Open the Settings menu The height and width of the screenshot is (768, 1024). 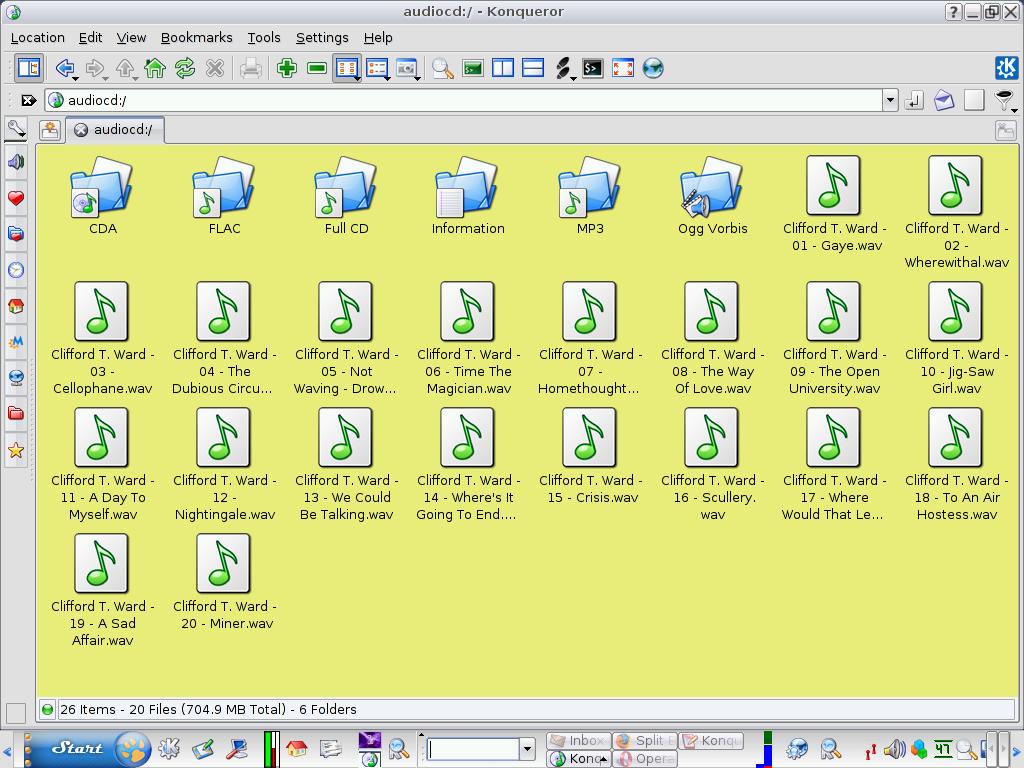tap(322, 37)
